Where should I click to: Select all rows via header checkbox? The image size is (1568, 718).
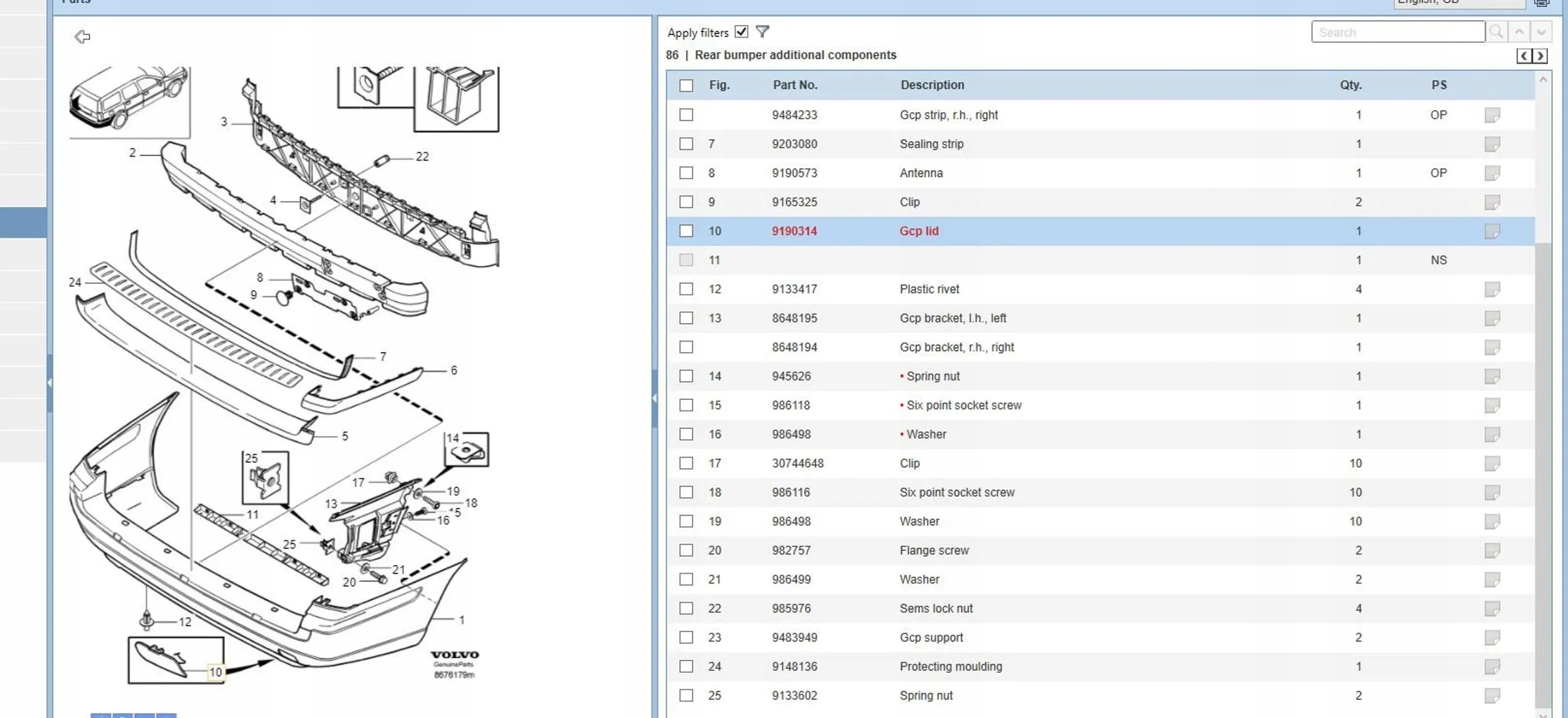[686, 85]
